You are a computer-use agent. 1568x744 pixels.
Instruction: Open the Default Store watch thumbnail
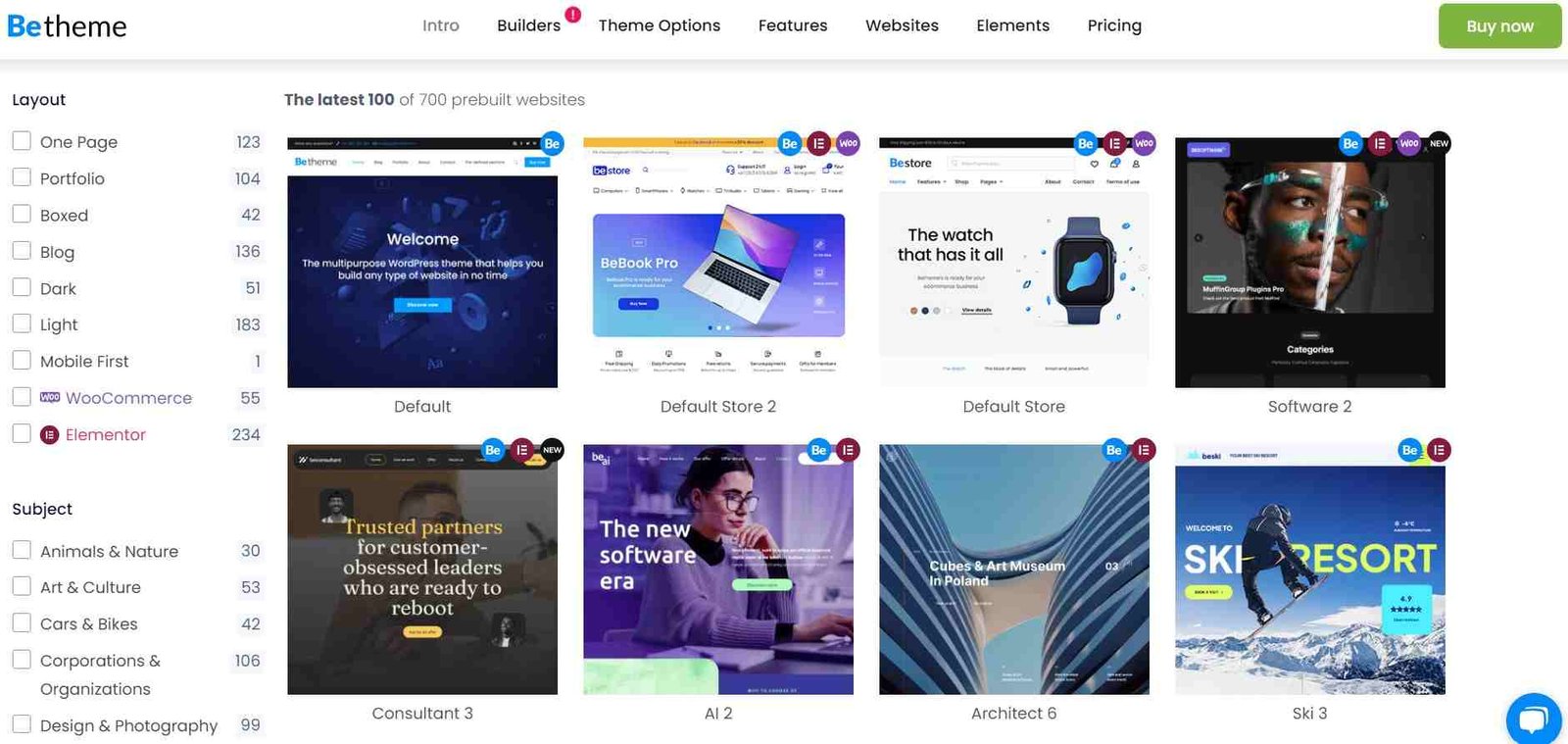click(x=1014, y=263)
